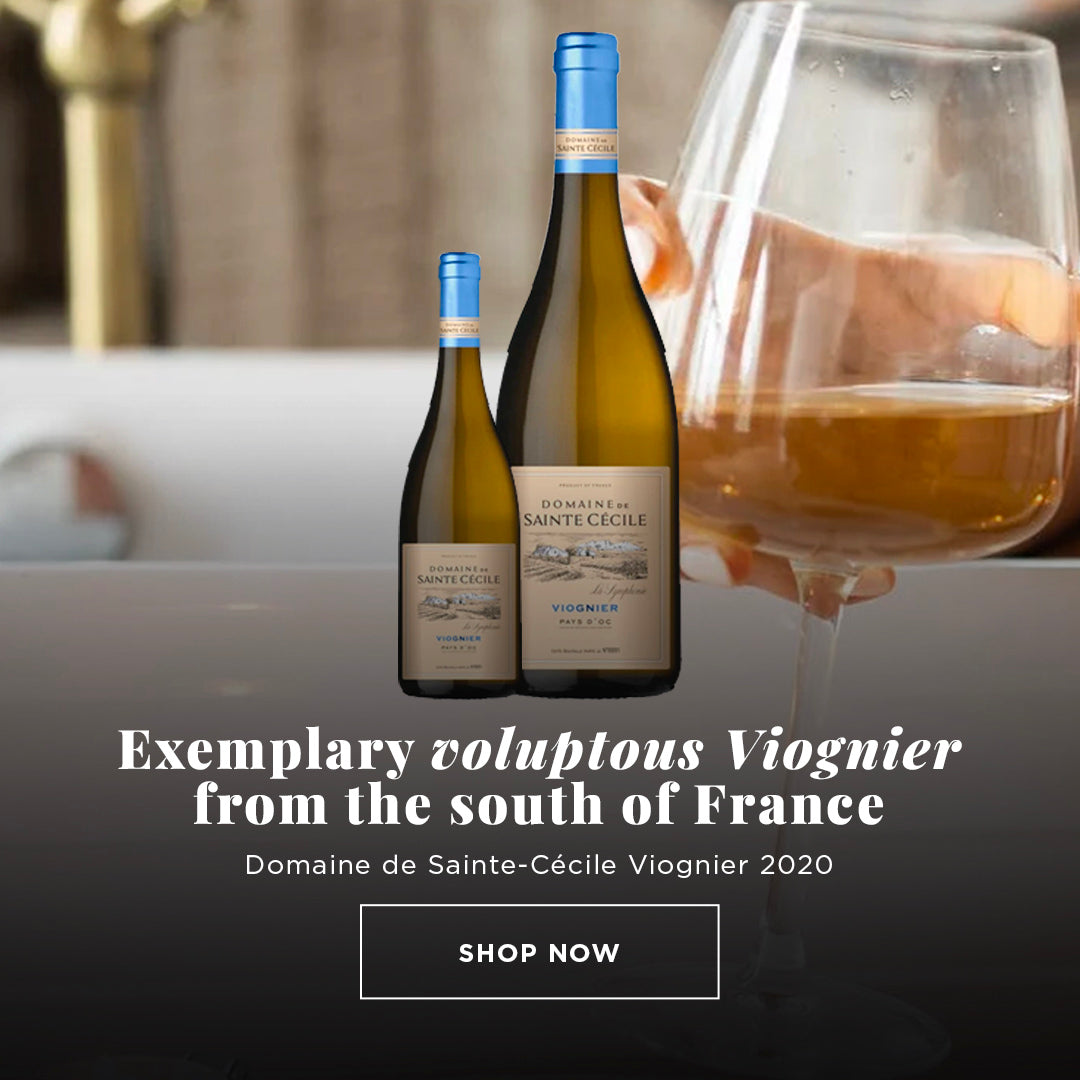Click the blue cap of the large bottle
Viewport: 1080px width, 1080px height.
pyautogui.click(x=586, y=81)
